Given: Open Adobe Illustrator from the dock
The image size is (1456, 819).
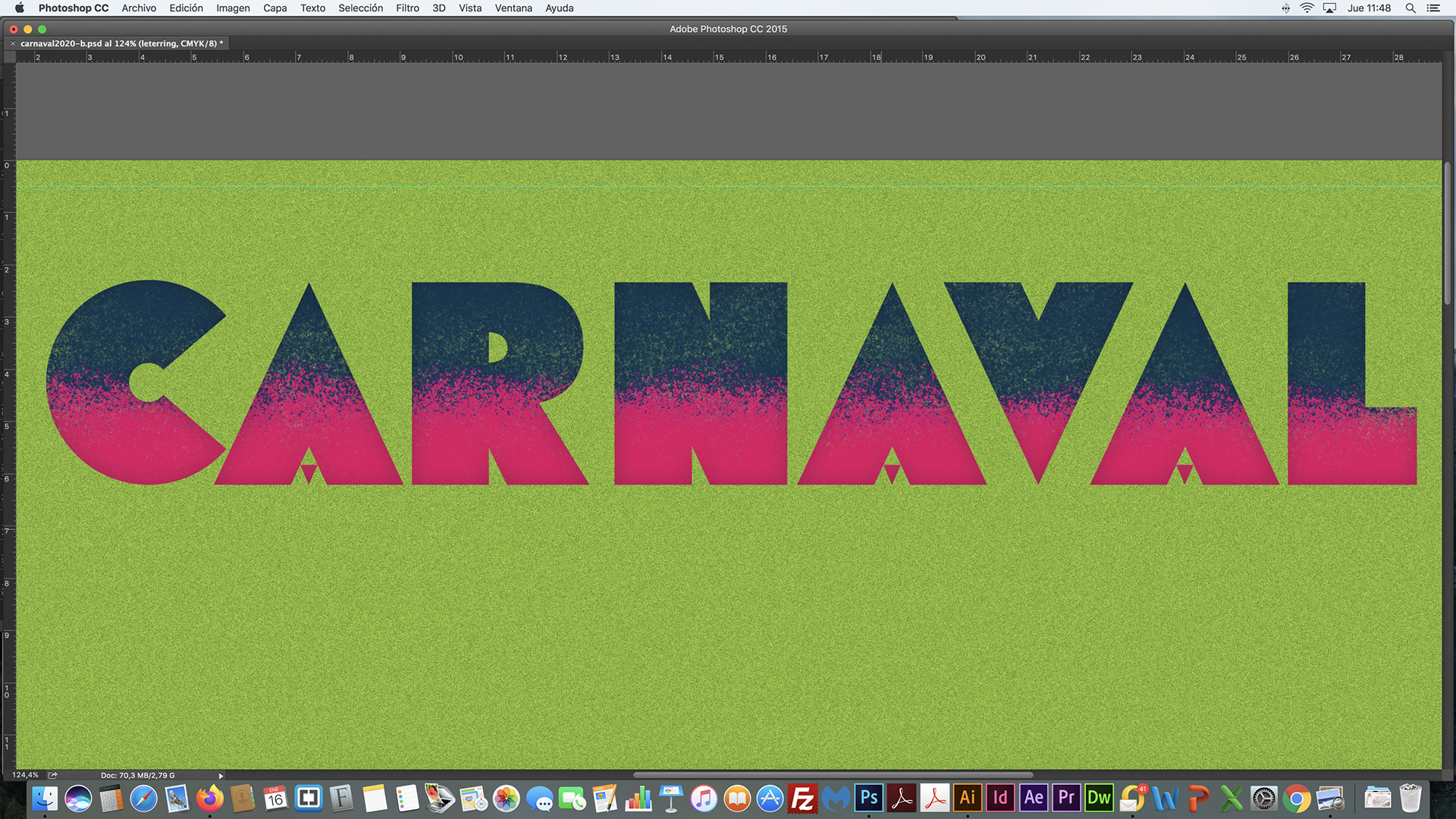Looking at the screenshot, I should point(967,798).
